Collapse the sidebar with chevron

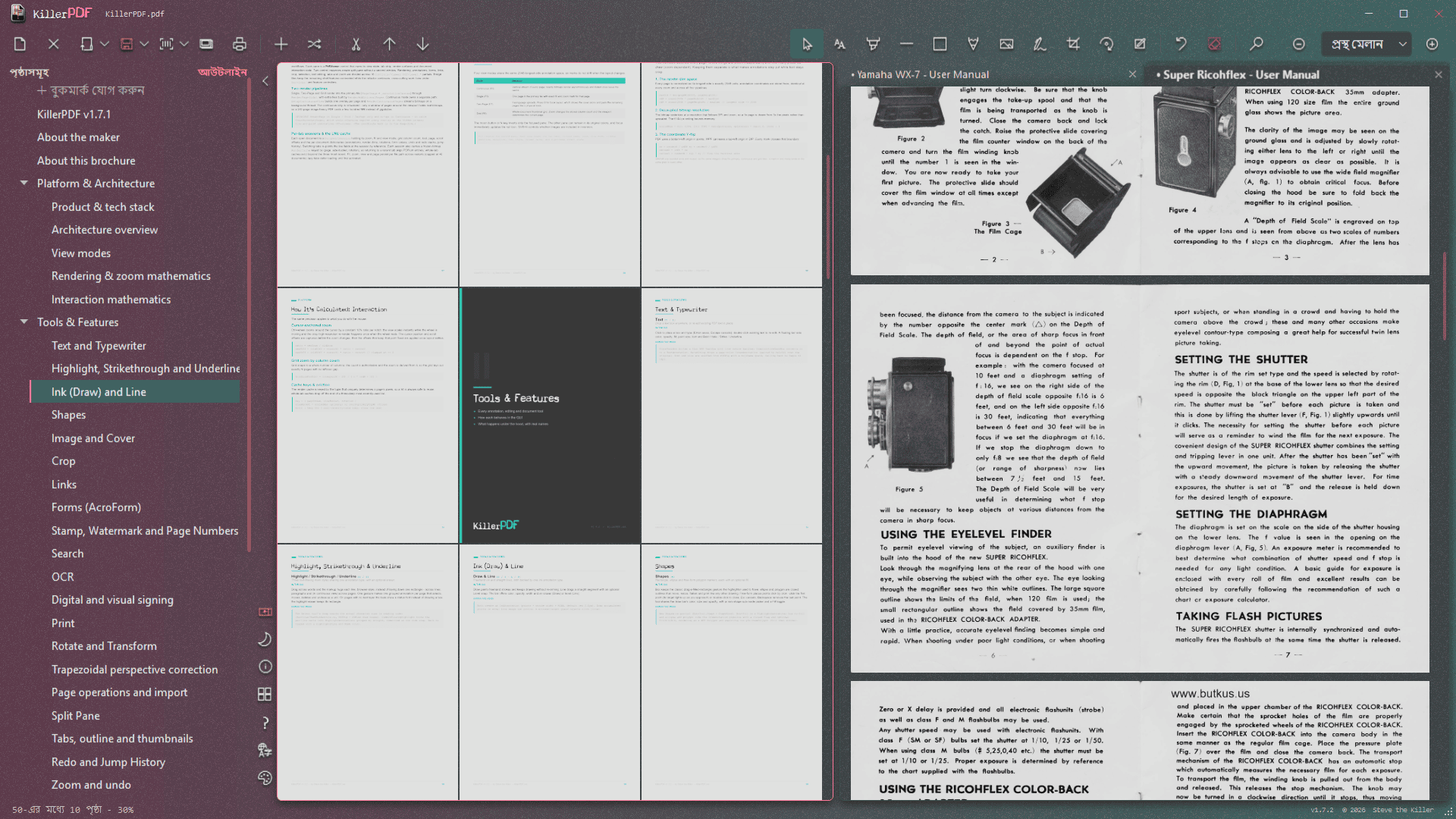point(265,80)
